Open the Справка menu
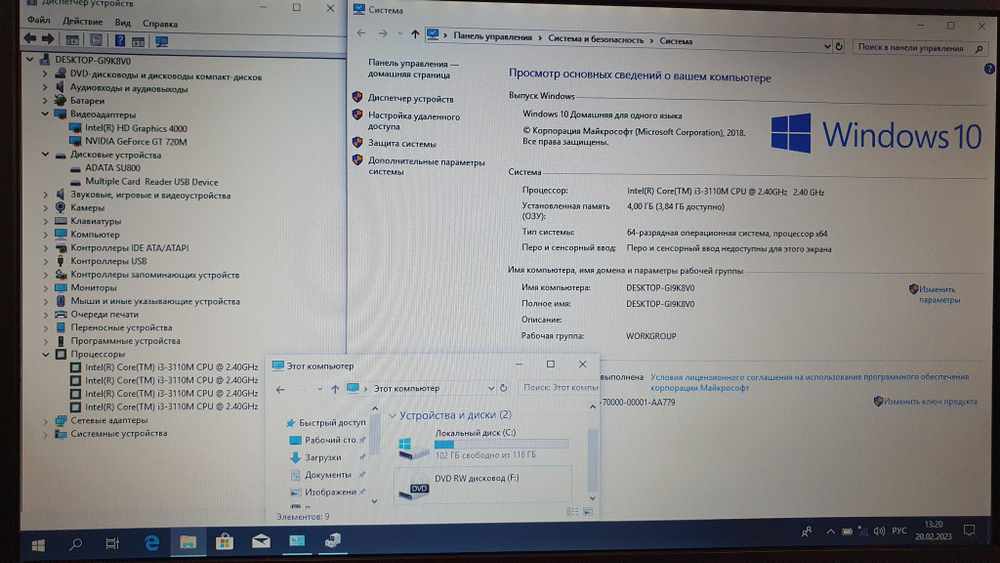 click(160, 24)
